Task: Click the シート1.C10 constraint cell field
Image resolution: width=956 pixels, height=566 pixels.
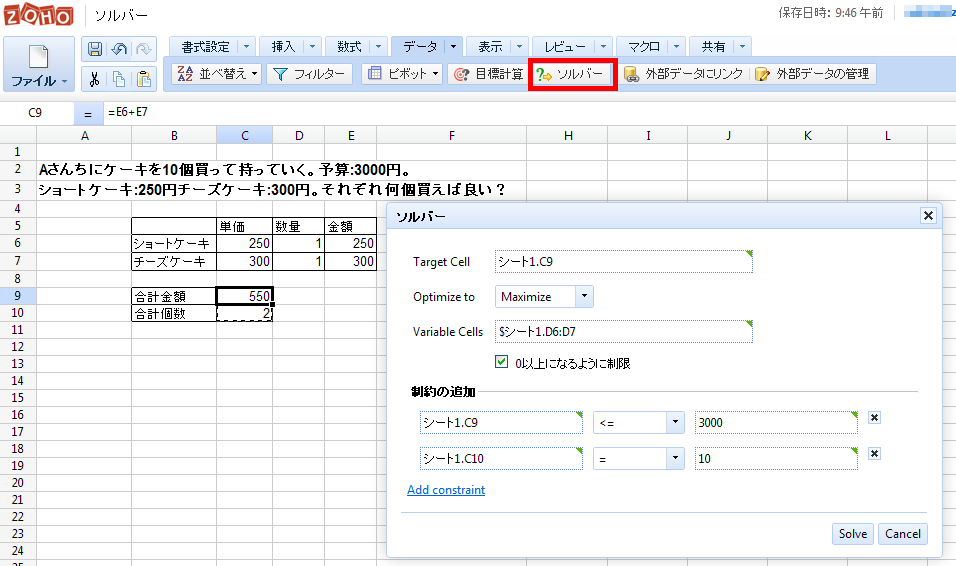Action: click(x=501, y=458)
